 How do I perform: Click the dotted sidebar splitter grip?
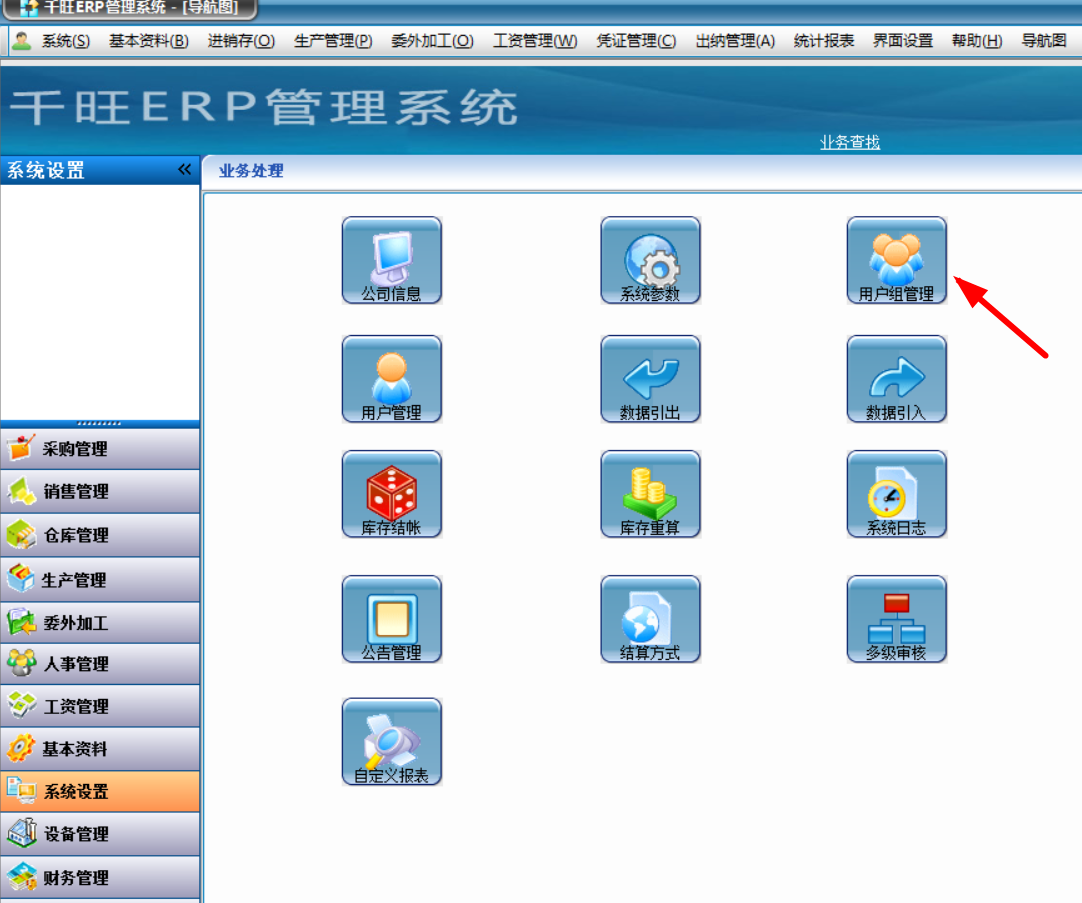click(99, 423)
